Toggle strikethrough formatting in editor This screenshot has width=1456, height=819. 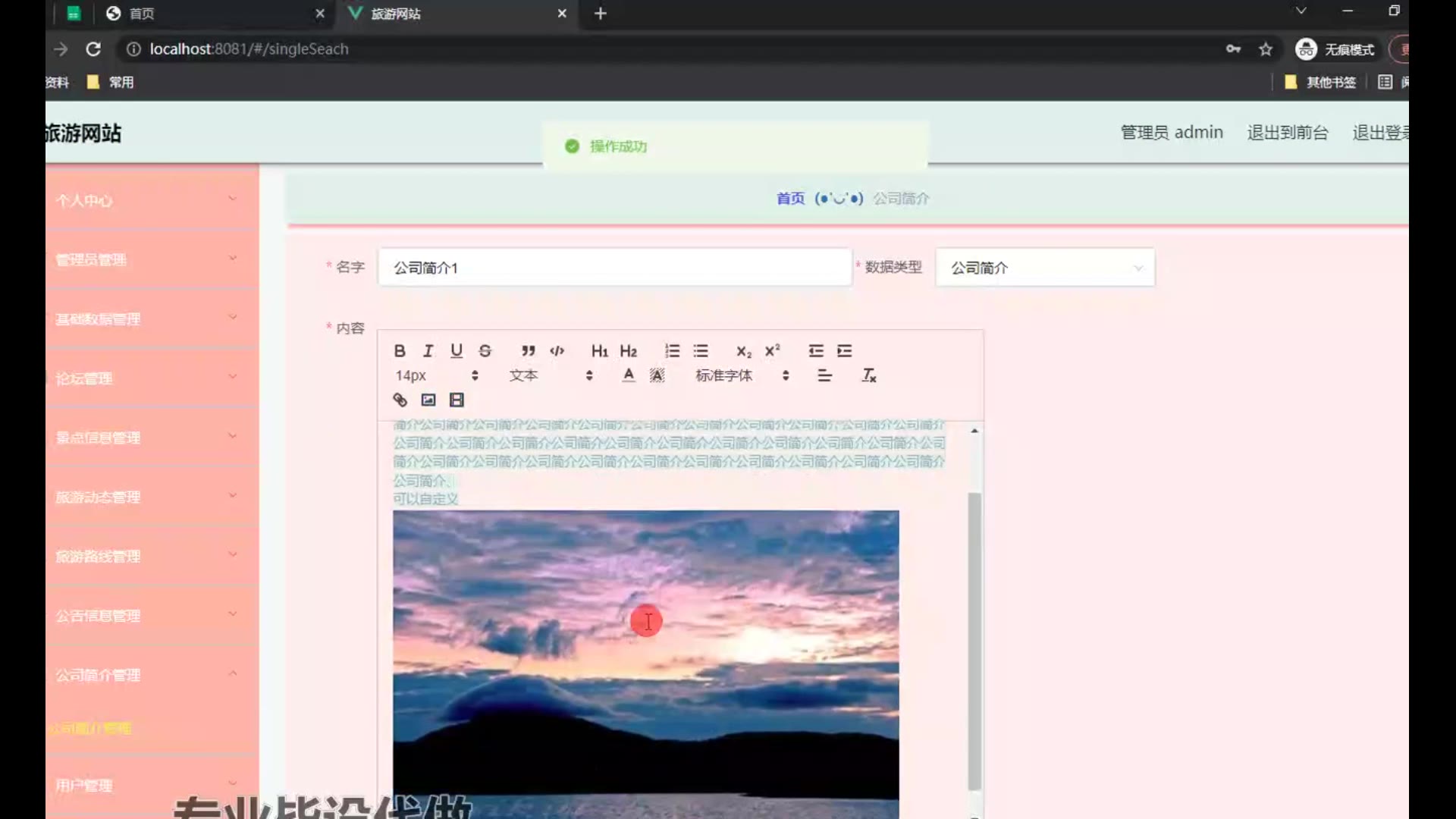pyautogui.click(x=485, y=351)
